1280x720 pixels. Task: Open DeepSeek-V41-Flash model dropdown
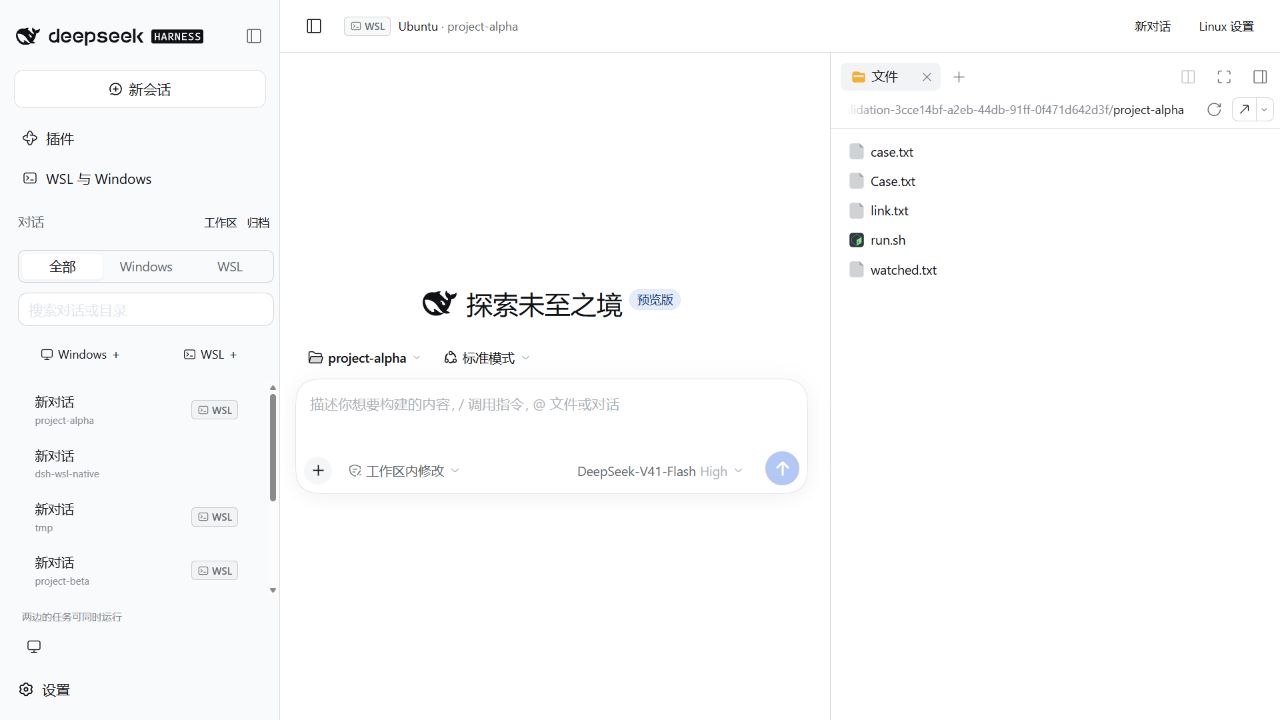tap(660, 471)
